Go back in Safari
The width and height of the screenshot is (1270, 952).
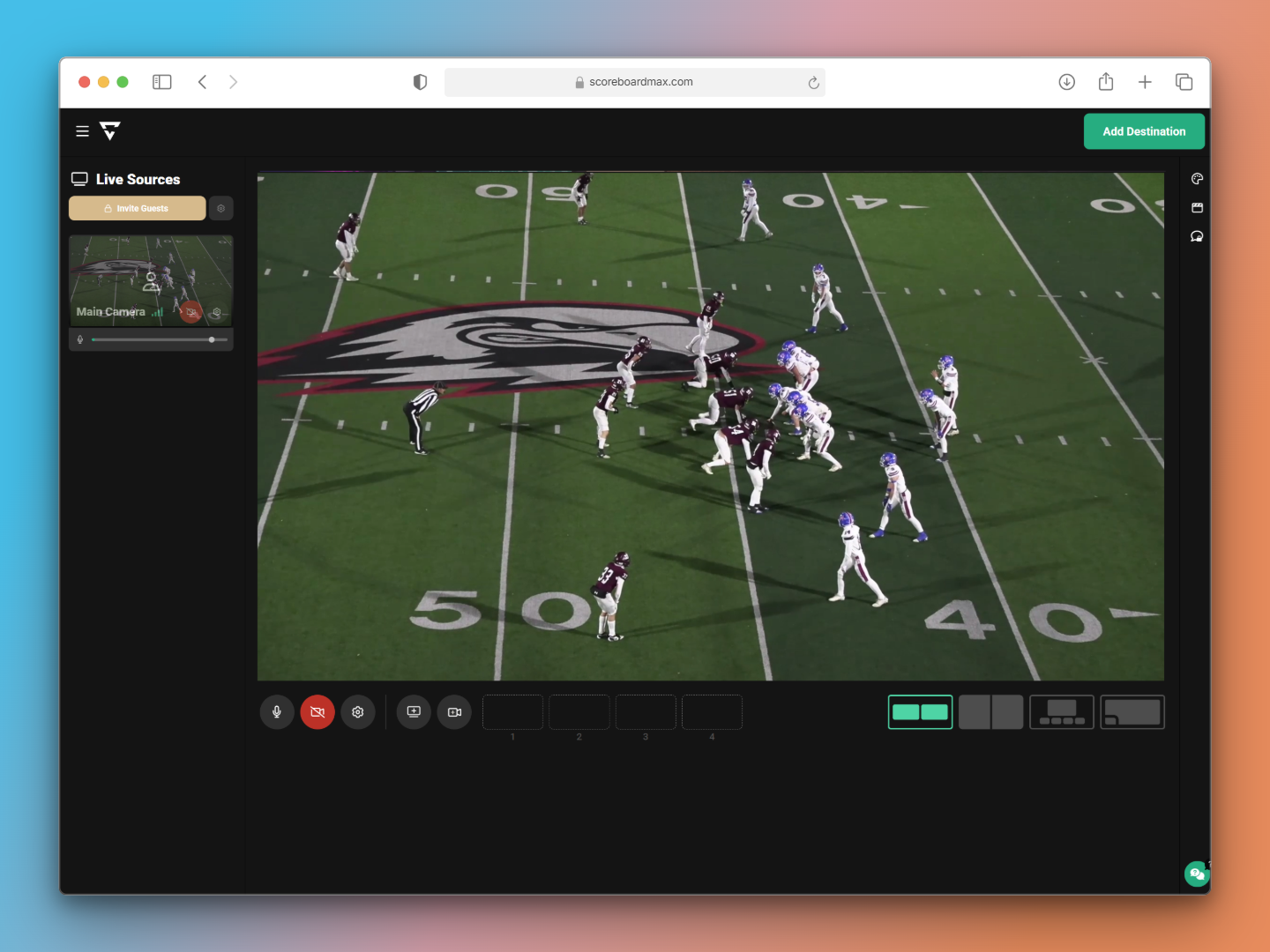pyautogui.click(x=203, y=82)
